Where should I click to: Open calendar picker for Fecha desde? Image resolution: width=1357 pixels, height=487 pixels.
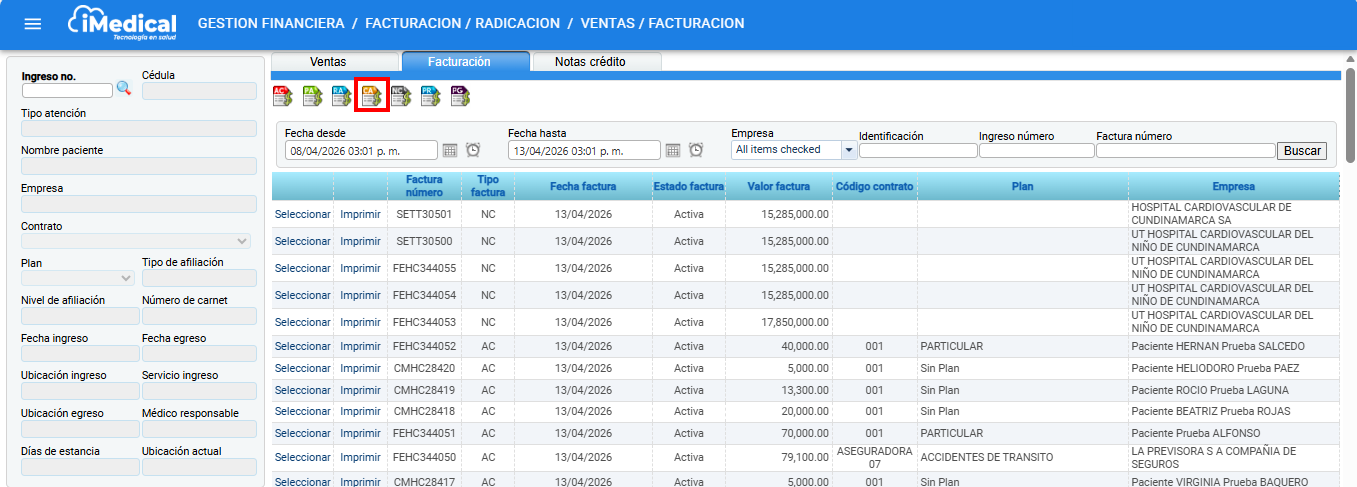coord(450,150)
